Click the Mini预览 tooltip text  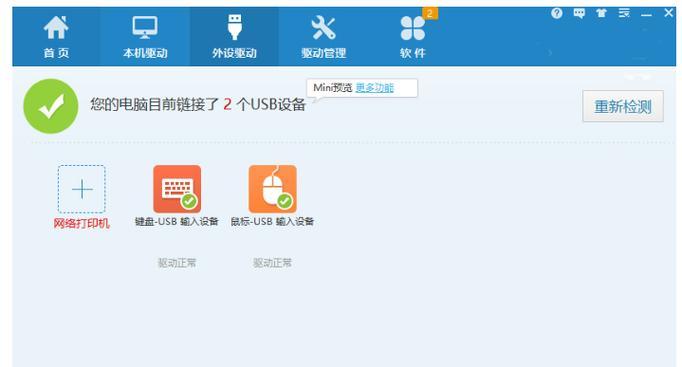point(332,88)
